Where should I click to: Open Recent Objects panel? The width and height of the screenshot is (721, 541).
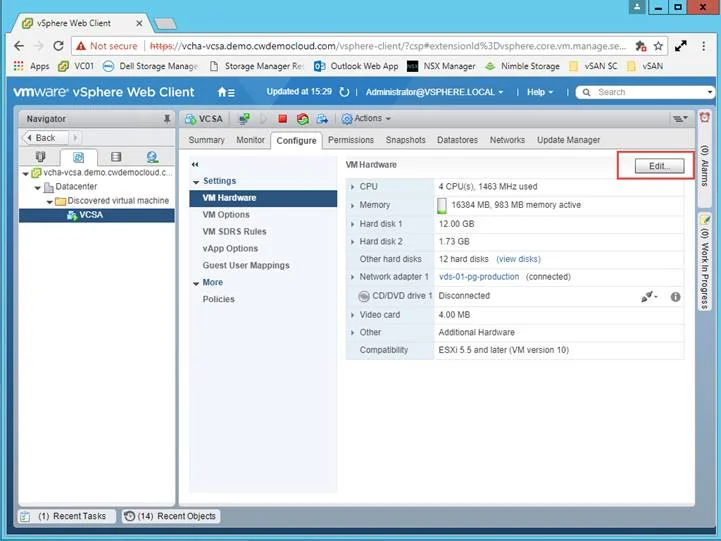[171, 516]
